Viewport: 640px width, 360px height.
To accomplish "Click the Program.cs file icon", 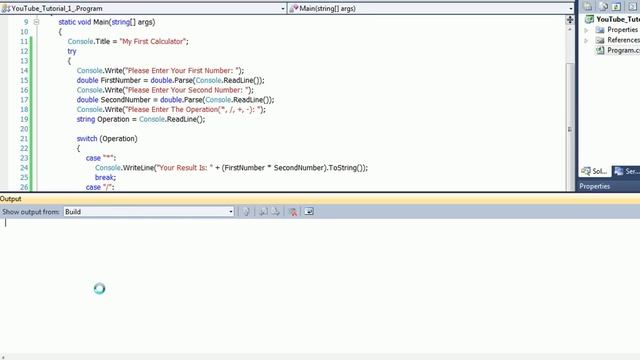I will pyautogui.click(x=600, y=50).
